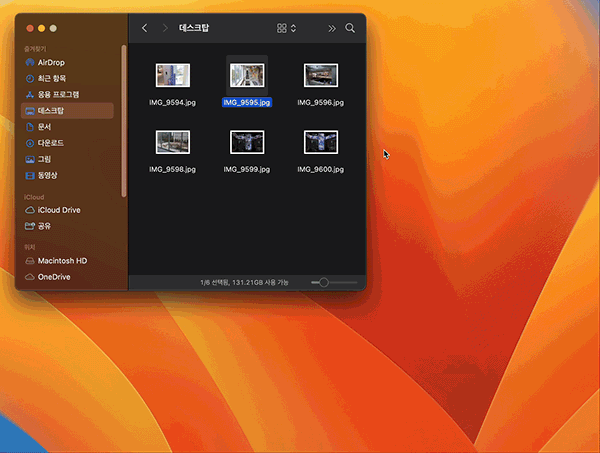600x453 pixels.
Task: Click the IMG_9594.jpg file name
Action: tap(173, 103)
